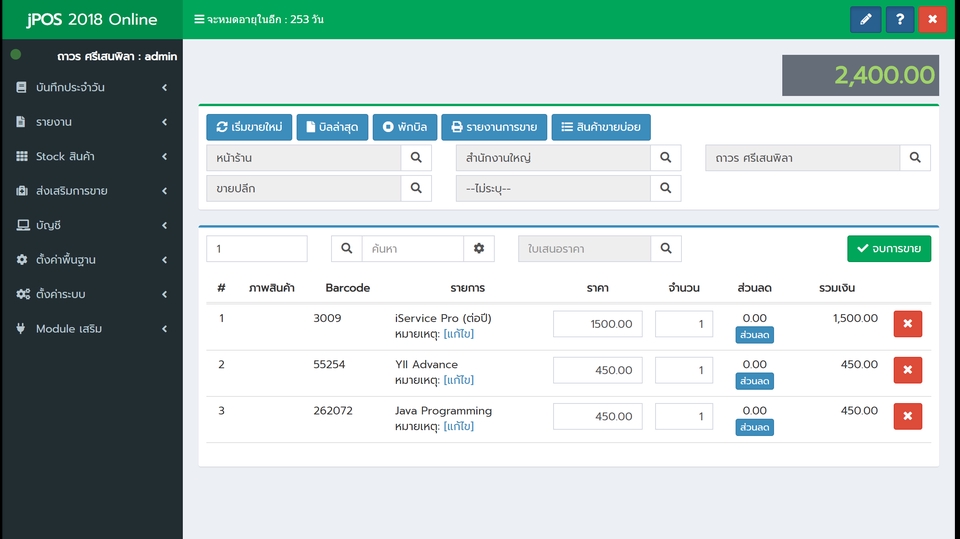
Task: Delete the iService Pro row with red X
Action: click(908, 324)
